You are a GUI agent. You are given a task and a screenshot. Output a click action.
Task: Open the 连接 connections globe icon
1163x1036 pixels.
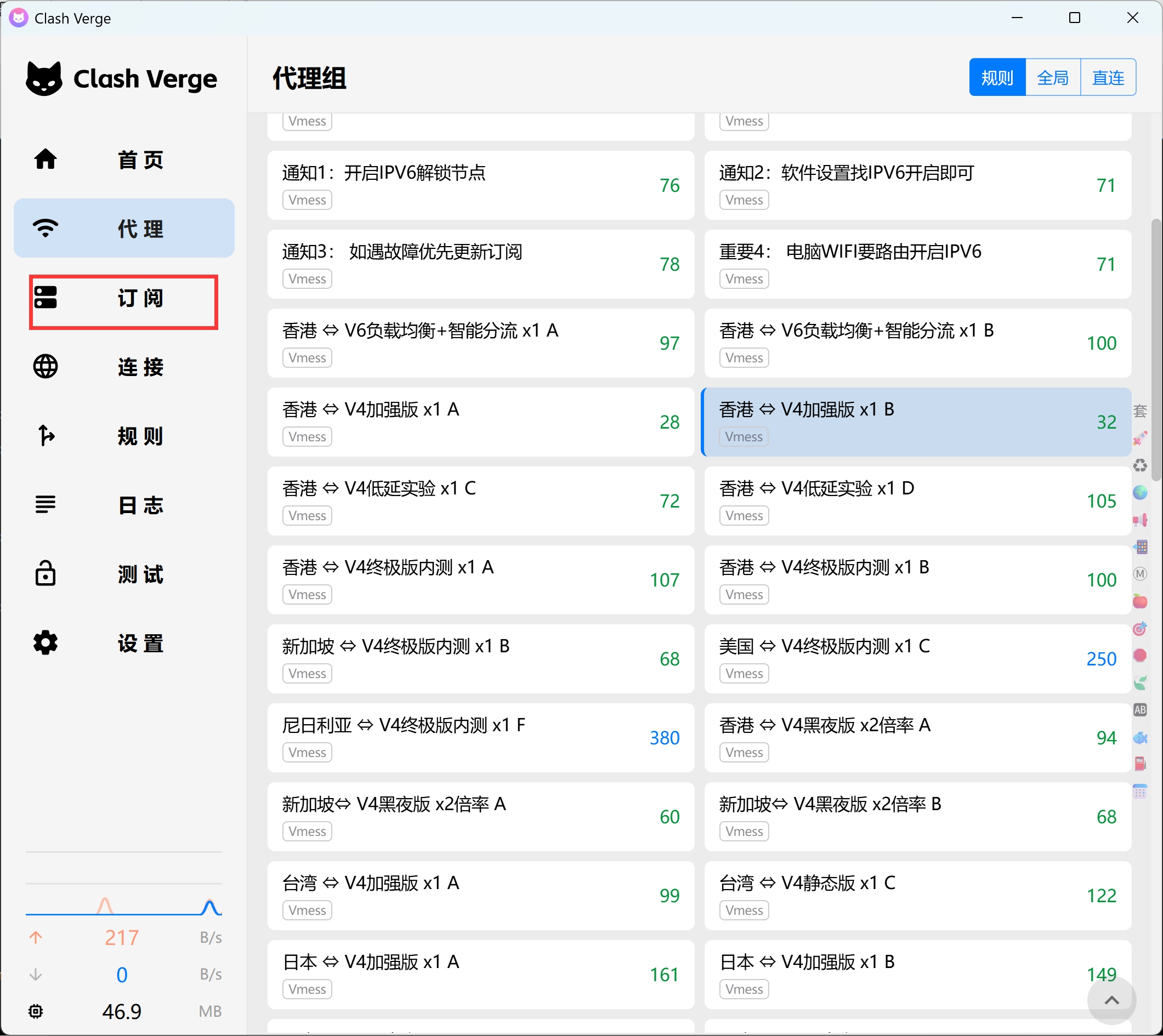pos(46,367)
